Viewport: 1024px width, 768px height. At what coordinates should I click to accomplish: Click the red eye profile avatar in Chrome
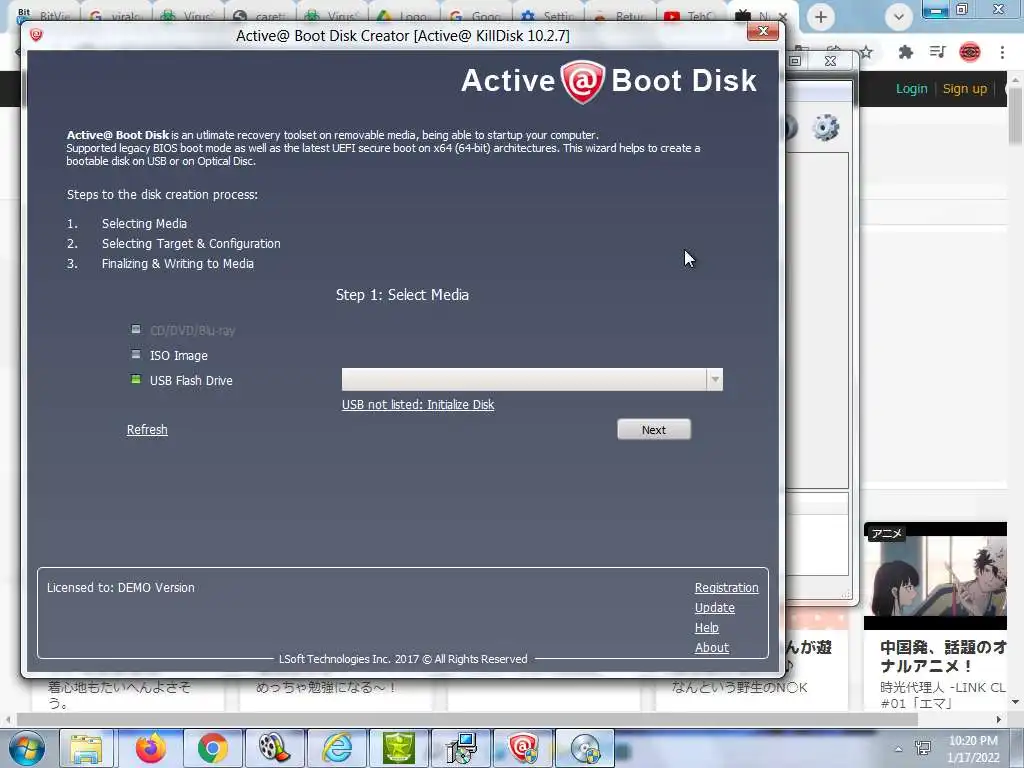[x=970, y=52]
